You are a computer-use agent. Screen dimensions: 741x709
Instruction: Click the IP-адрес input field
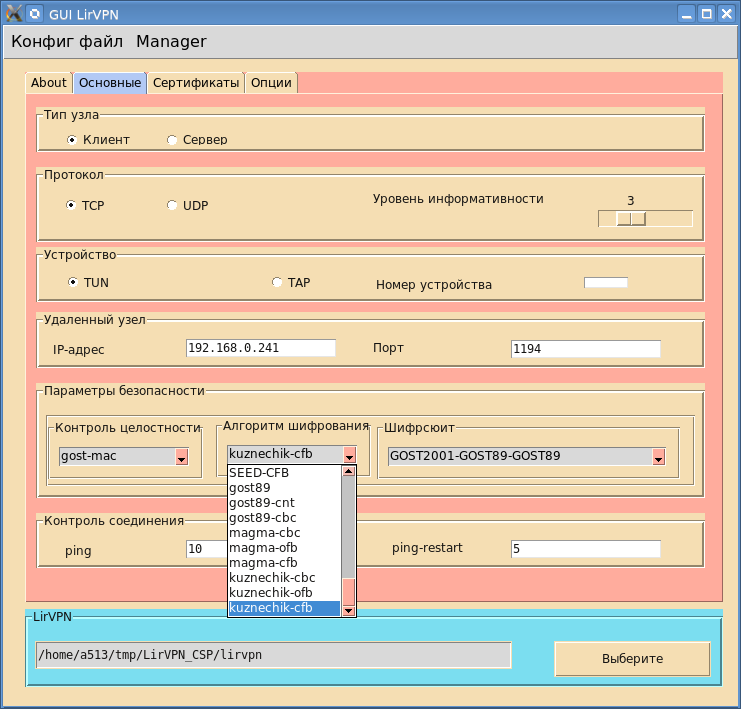(260, 348)
